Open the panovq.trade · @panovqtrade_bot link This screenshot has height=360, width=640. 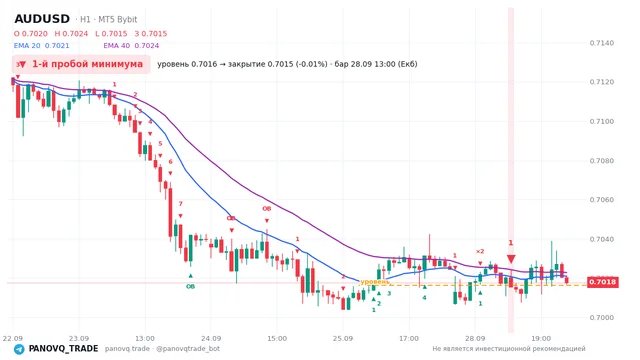click(x=162, y=349)
